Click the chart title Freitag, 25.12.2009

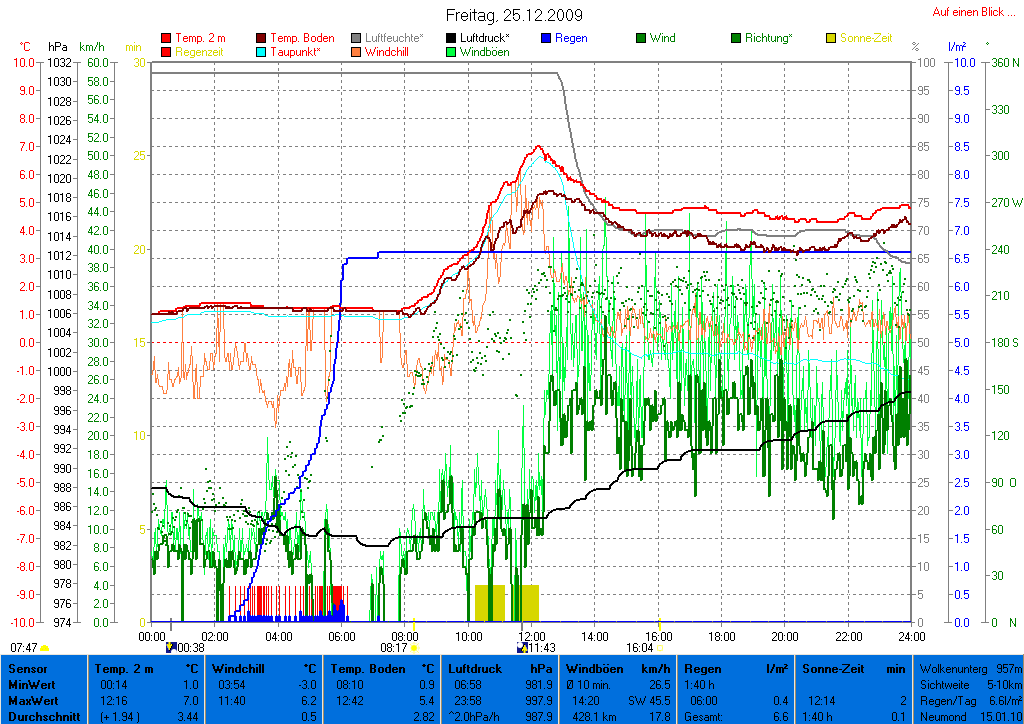point(513,16)
